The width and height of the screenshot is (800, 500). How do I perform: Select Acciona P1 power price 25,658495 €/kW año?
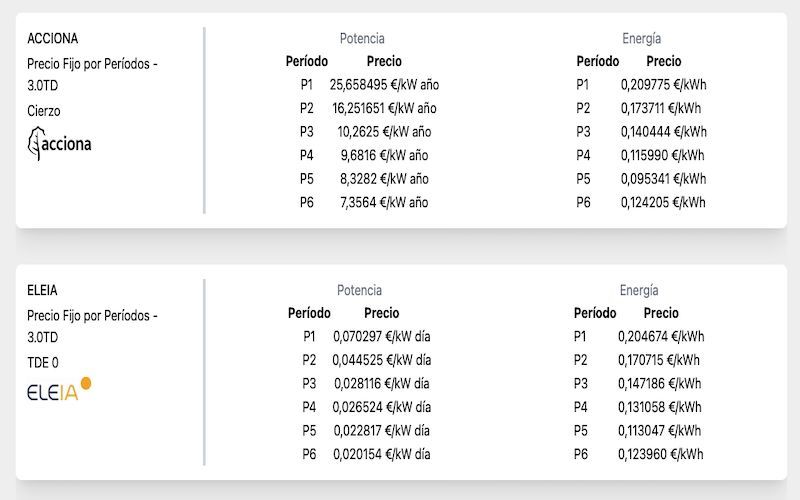coord(384,85)
